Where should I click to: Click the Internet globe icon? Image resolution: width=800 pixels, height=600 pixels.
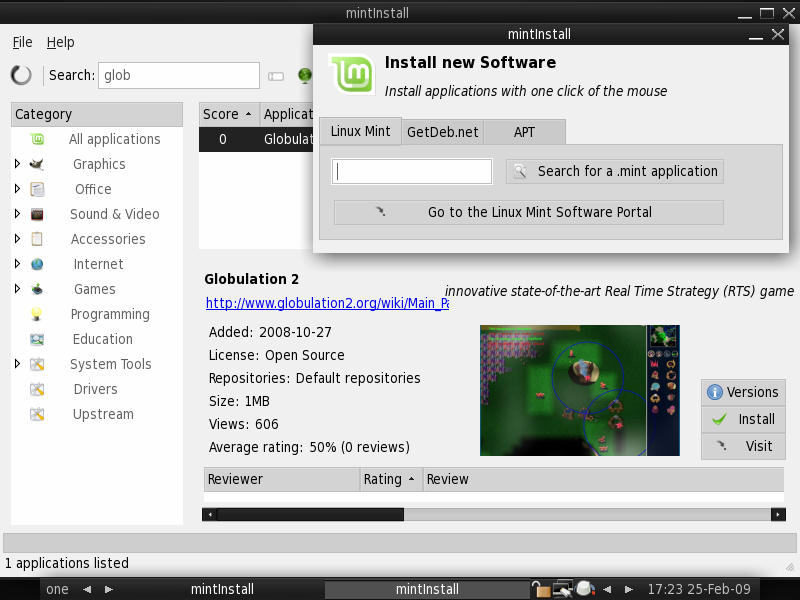(x=37, y=264)
